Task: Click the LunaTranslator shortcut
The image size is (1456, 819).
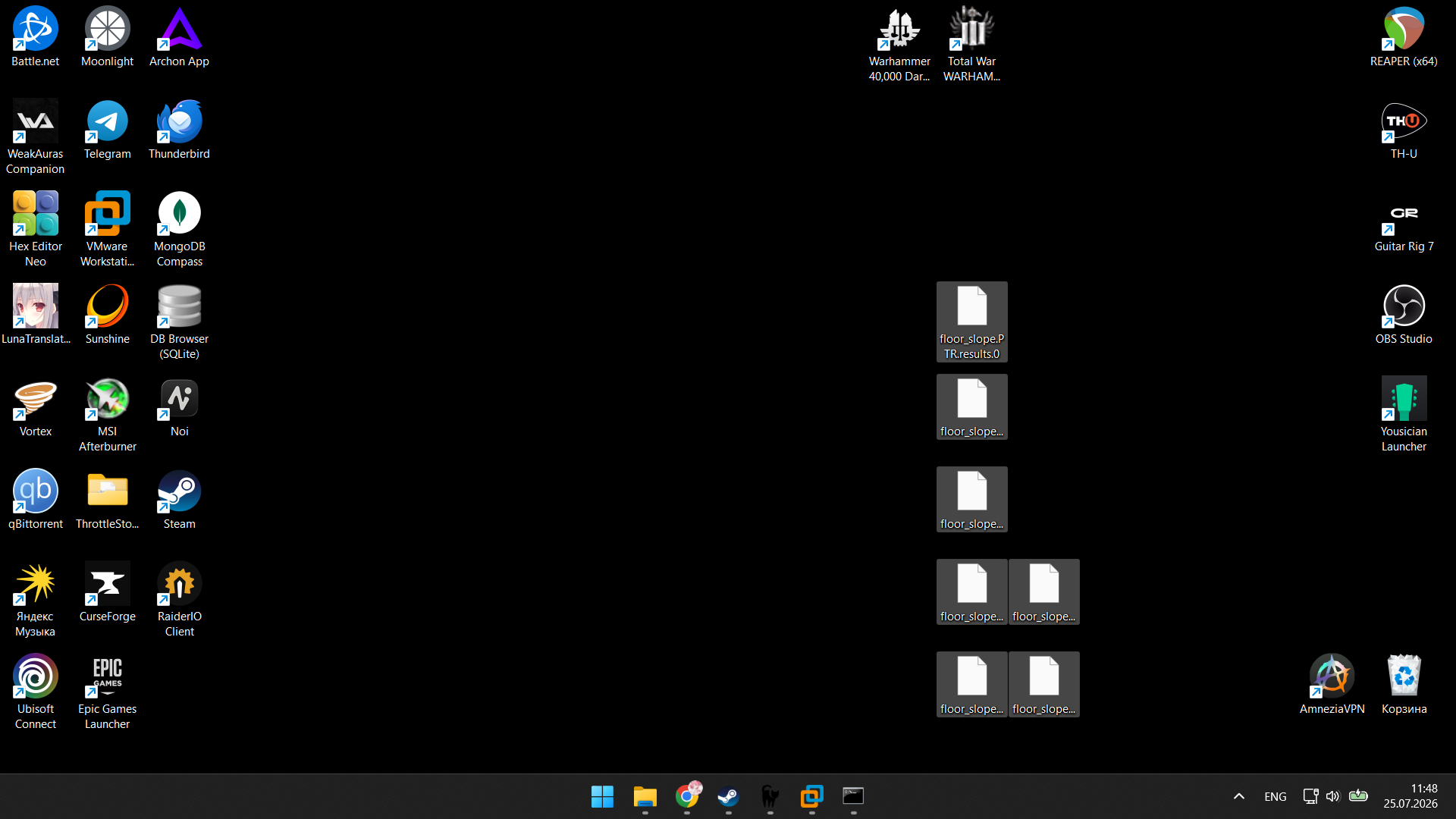Action: 35,315
